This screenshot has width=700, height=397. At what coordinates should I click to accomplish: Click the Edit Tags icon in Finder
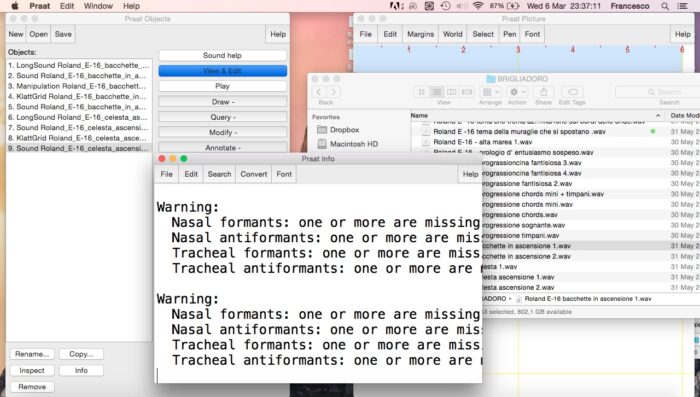click(572, 92)
